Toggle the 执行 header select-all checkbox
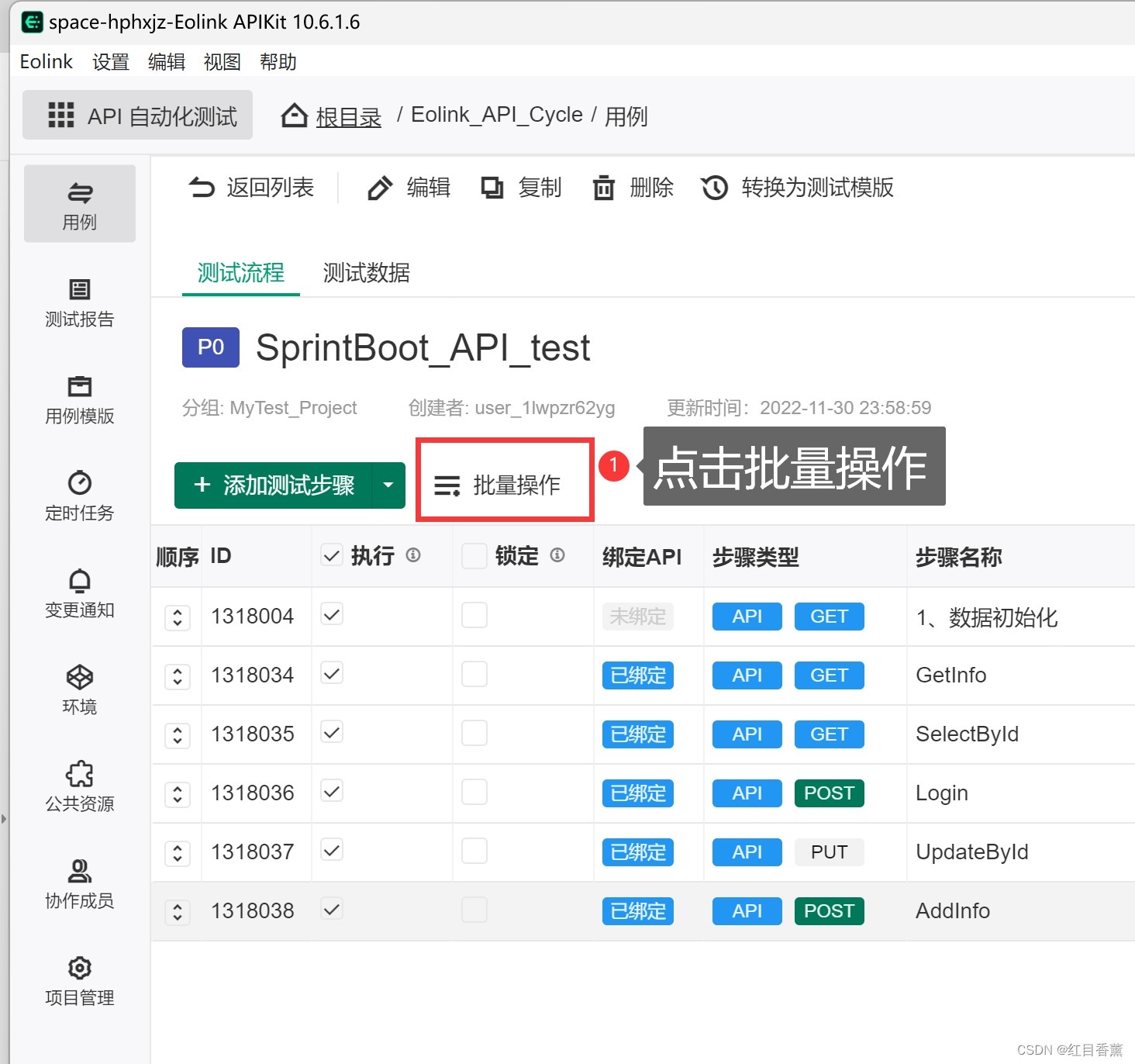The width and height of the screenshot is (1135, 1064). 332,555
